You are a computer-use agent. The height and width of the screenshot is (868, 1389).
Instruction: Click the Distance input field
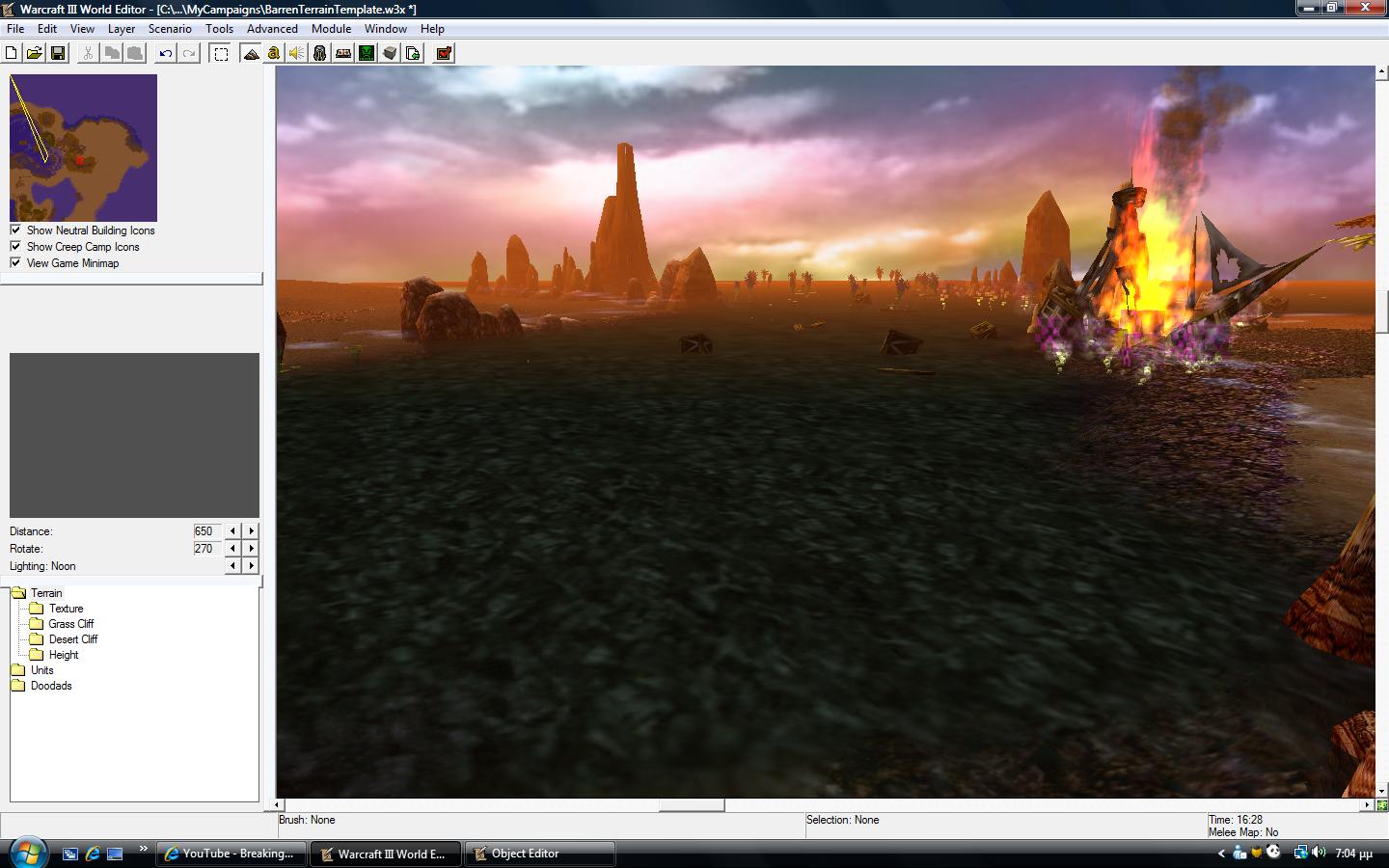[x=206, y=531]
